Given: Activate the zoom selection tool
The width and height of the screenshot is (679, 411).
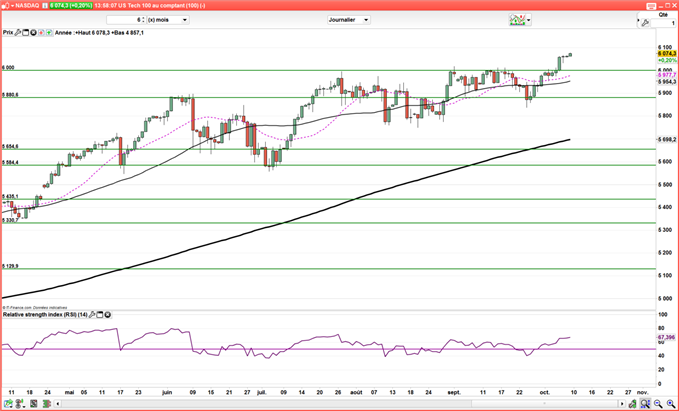Looking at the screenshot, I should tap(645, 404).
